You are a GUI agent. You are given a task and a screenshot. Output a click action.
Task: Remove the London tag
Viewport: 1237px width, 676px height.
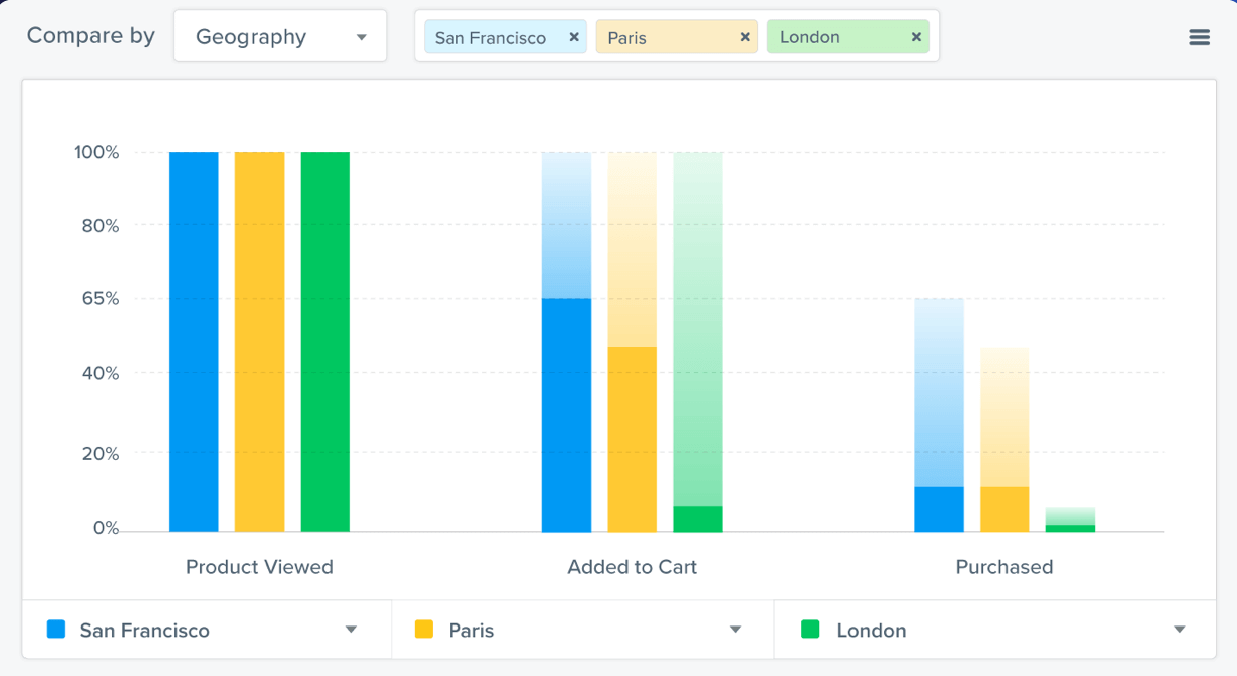tap(916, 37)
